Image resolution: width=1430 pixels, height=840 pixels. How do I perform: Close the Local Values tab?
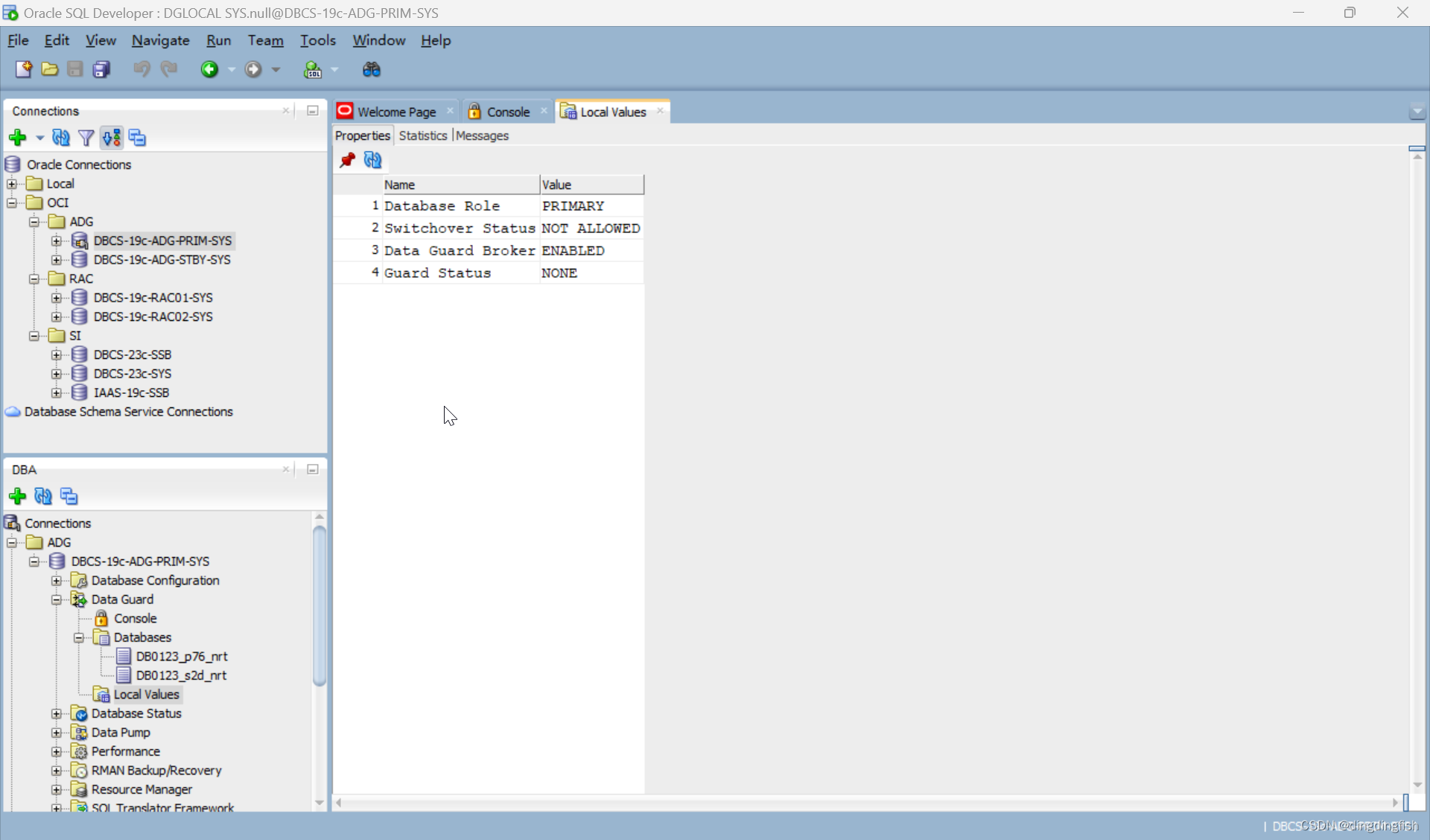pos(660,111)
